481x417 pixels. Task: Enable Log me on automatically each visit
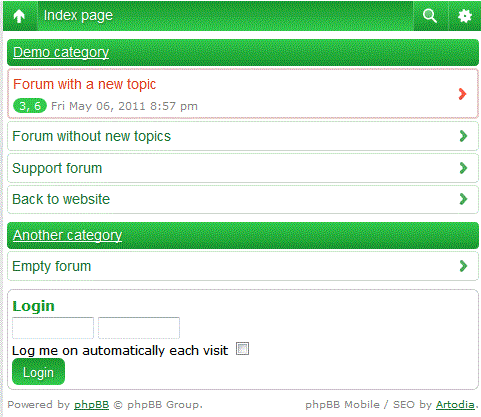pos(242,349)
